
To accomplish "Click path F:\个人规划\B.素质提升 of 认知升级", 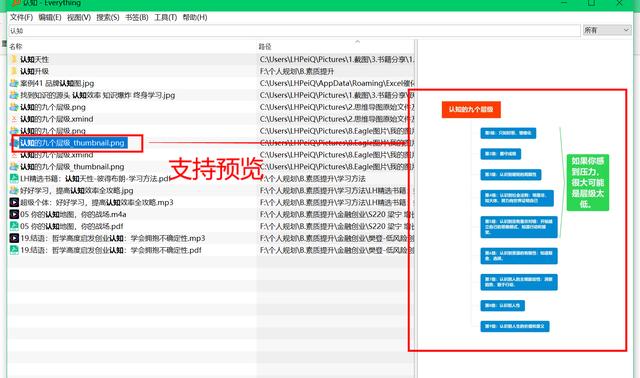I will click(x=297, y=71).
